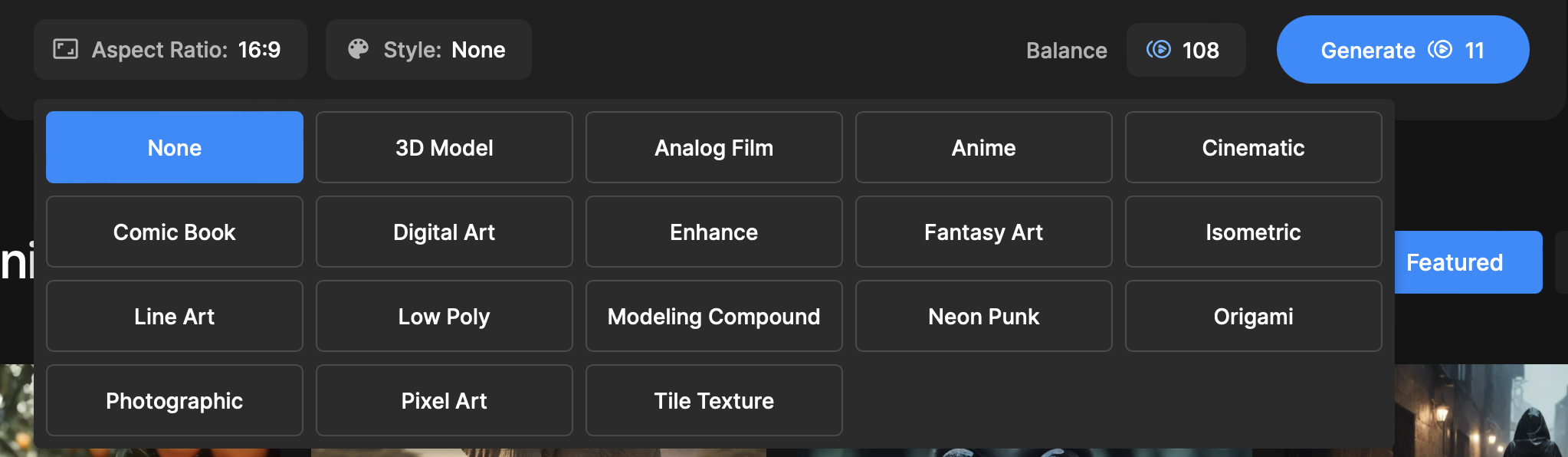The width and height of the screenshot is (1568, 457).
Task: Collapse the Style dropdown
Action: (428, 50)
